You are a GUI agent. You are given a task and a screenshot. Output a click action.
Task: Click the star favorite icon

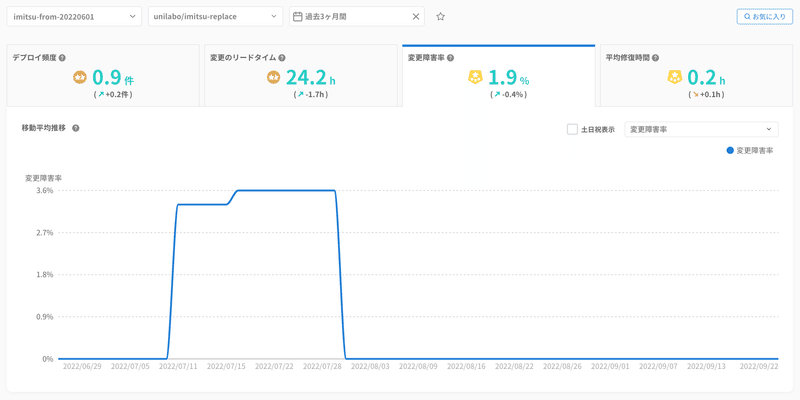tap(441, 16)
